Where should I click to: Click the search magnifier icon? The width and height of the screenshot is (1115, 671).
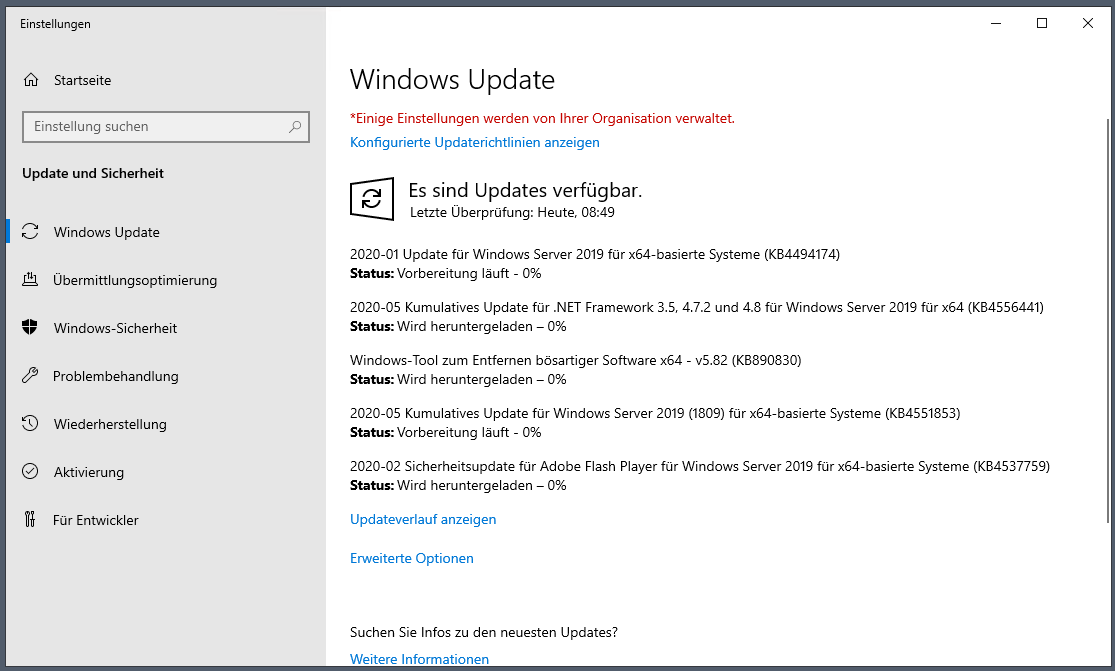[294, 127]
